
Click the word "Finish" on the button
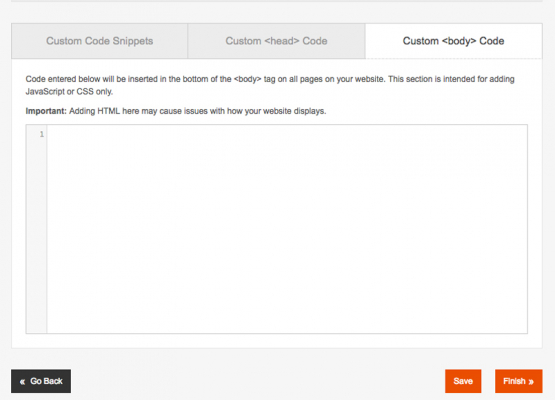pyautogui.click(x=514, y=381)
